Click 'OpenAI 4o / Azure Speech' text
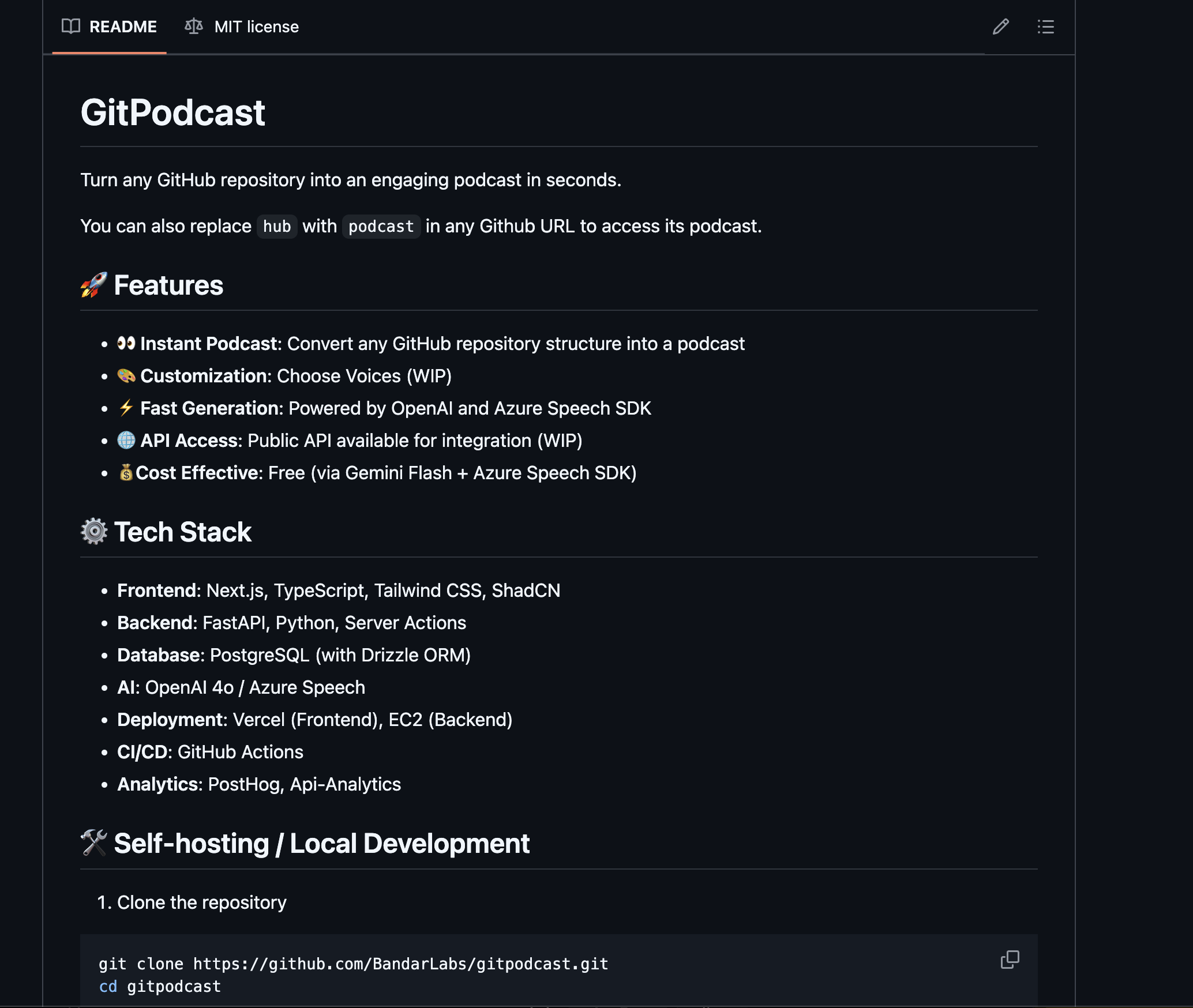Viewport: 1193px width, 1008px height. click(255, 687)
